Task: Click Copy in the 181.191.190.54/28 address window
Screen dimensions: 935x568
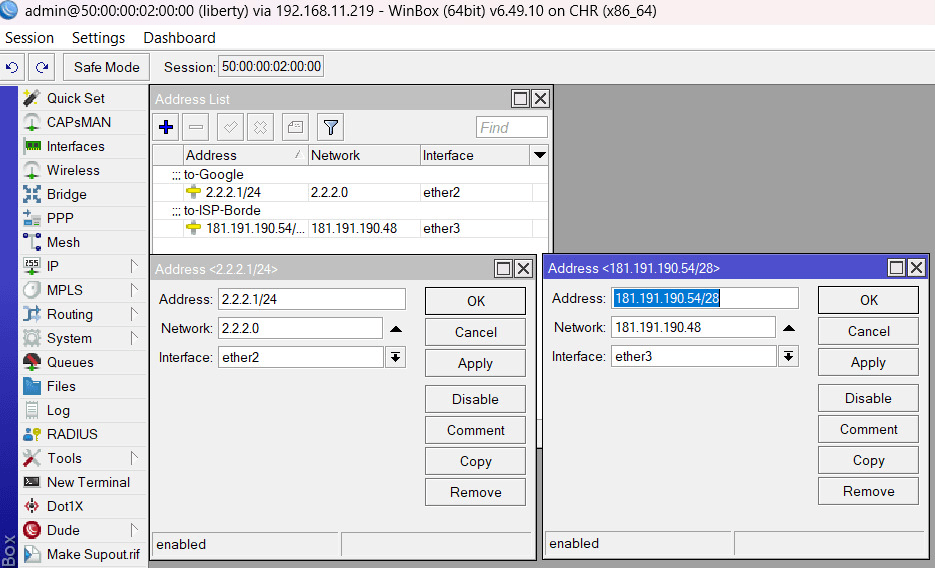Action: pos(868,460)
